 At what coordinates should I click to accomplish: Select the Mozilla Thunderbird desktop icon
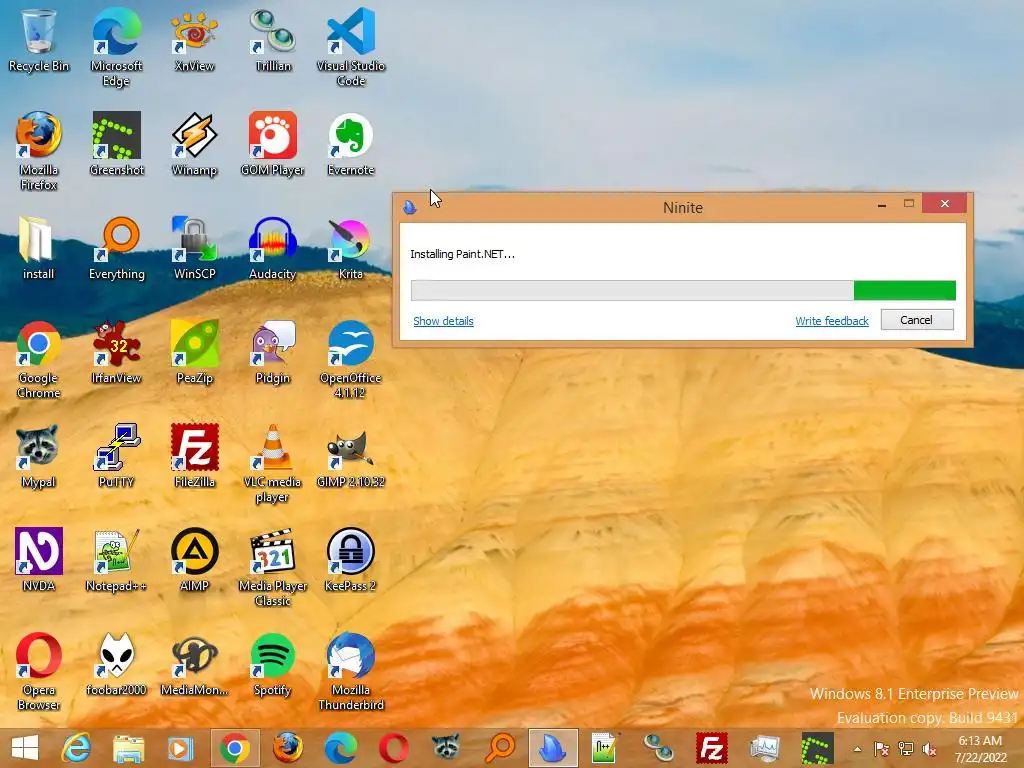351,671
